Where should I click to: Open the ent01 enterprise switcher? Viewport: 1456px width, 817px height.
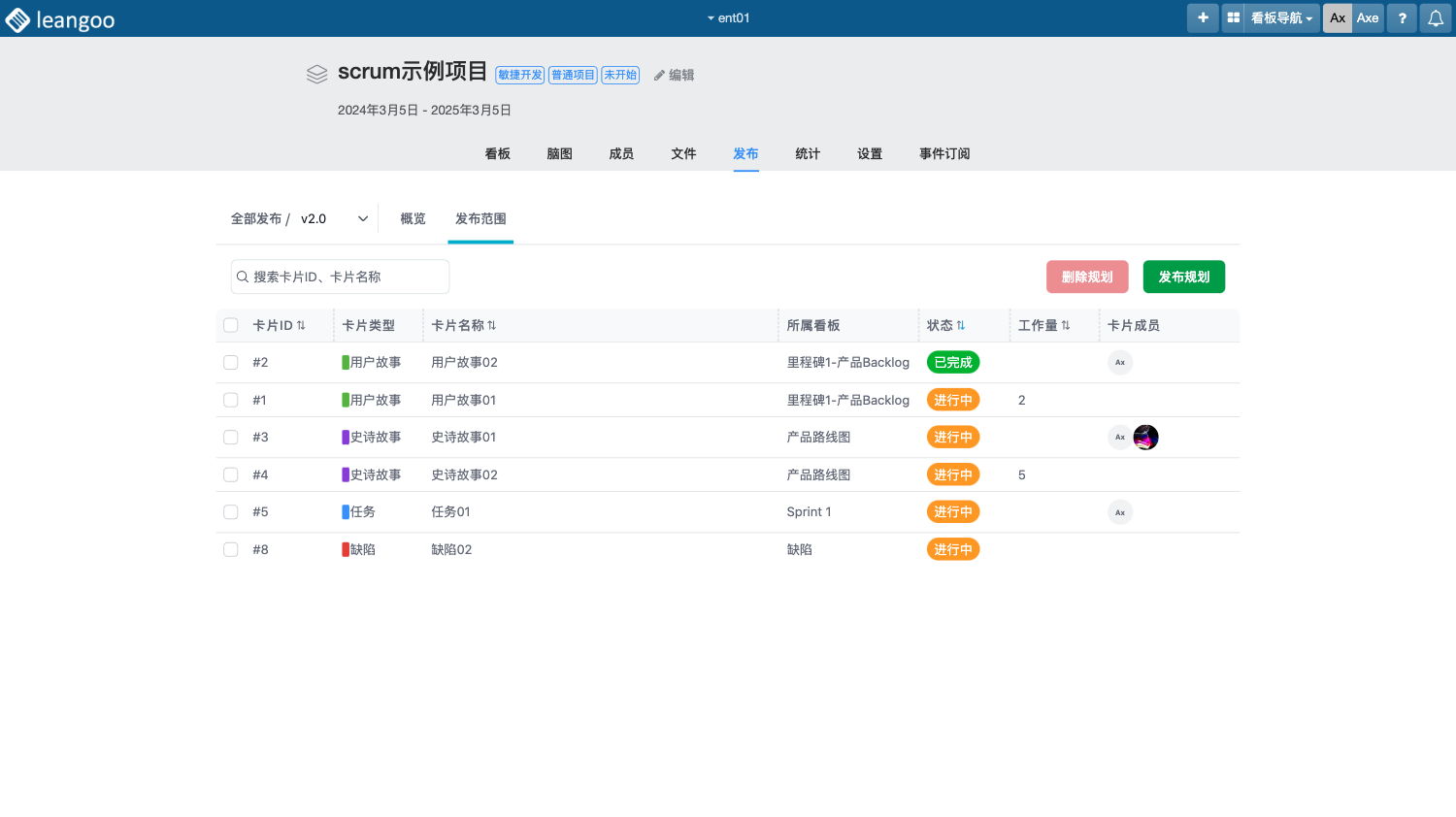pos(728,17)
